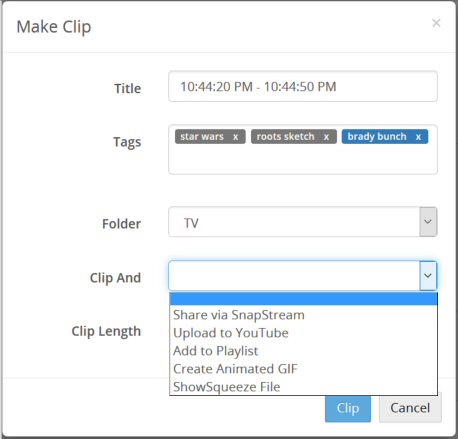
Task: Select the brady bunch tag label
Action: pyautogui.click(x=377, y=137)
